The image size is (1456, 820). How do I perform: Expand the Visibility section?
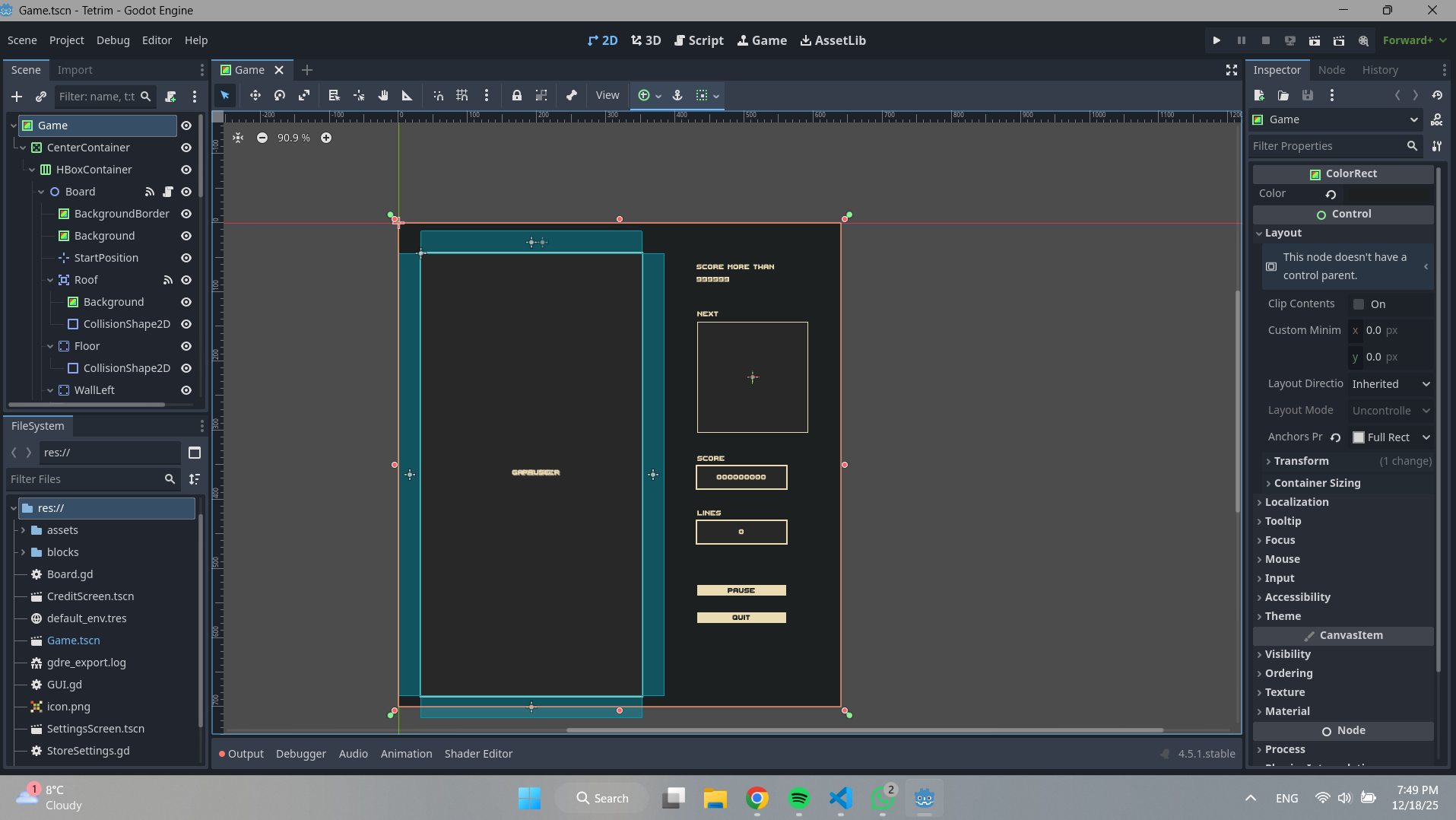tap(1287, 654)
